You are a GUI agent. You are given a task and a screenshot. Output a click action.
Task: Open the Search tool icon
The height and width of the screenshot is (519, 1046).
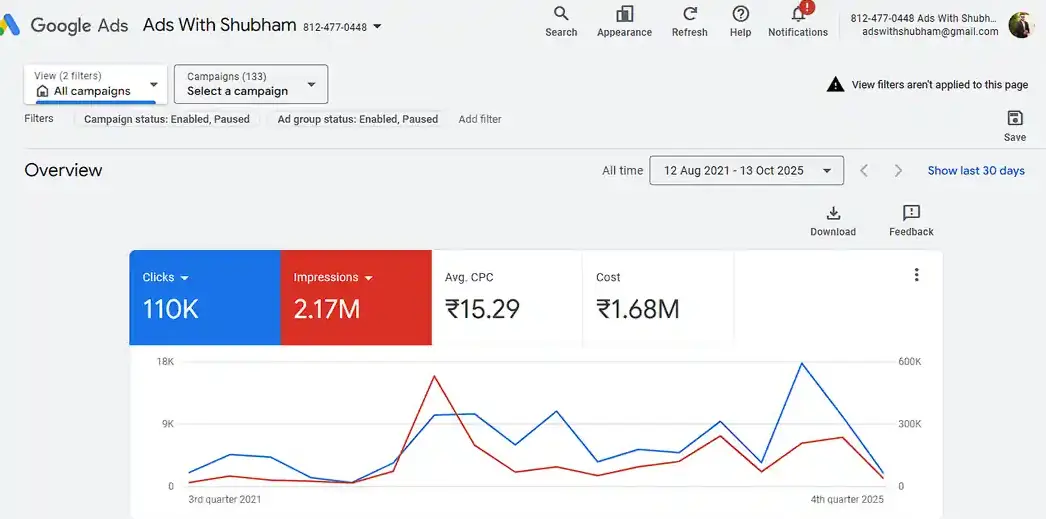click(561, 14)
